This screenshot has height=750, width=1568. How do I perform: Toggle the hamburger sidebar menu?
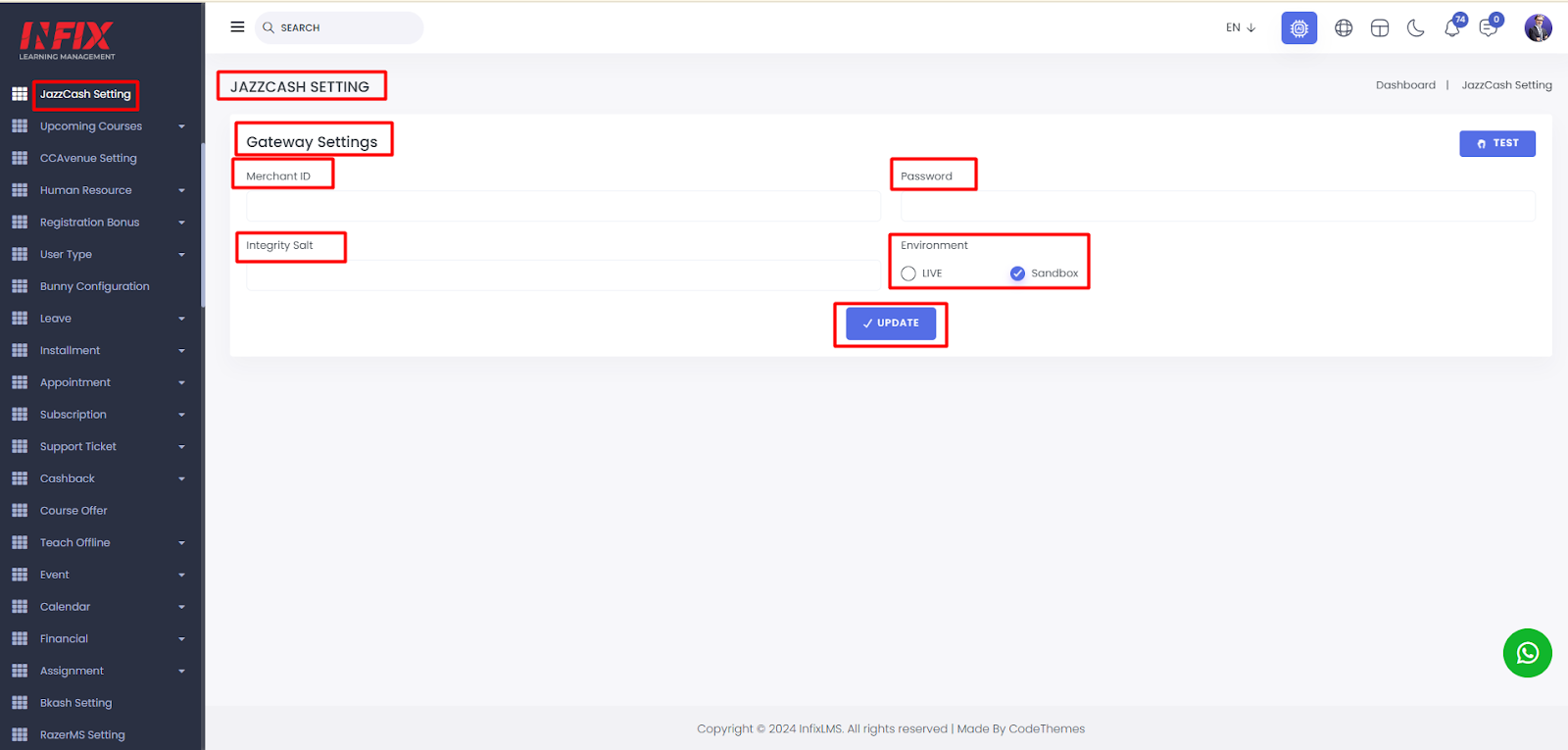click(237, 27)
